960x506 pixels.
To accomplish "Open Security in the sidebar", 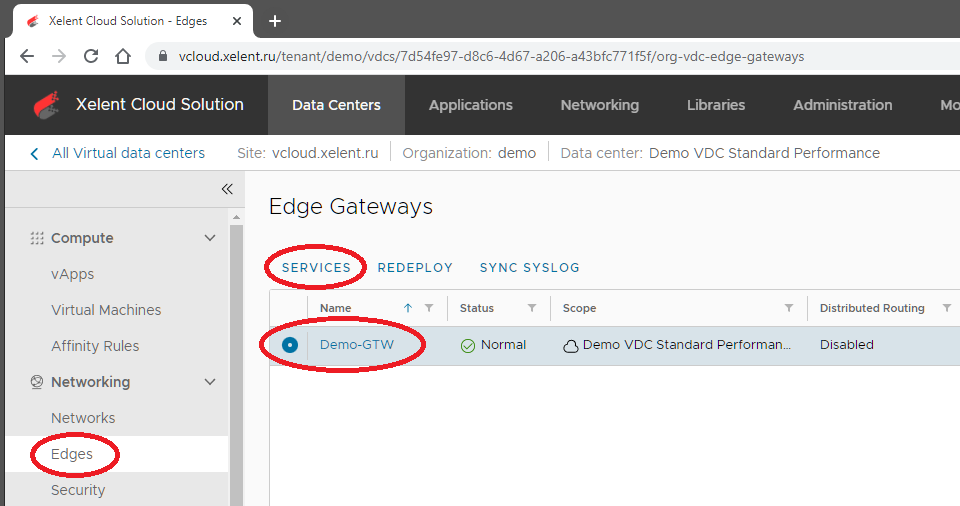I will (x=78, y=490).
